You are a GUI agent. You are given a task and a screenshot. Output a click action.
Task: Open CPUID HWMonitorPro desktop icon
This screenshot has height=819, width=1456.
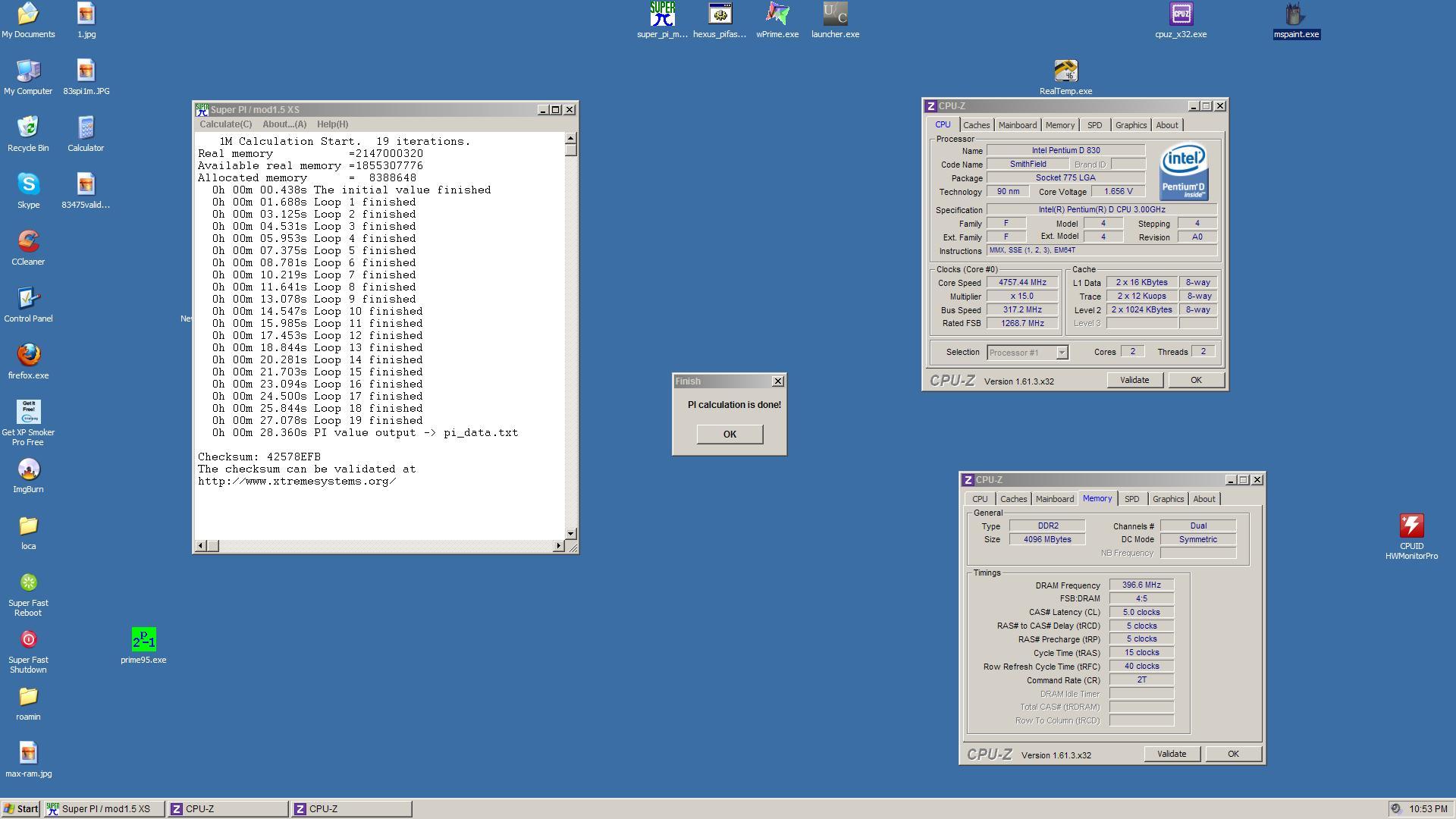pyautogui.click(x=1411, y=536)
